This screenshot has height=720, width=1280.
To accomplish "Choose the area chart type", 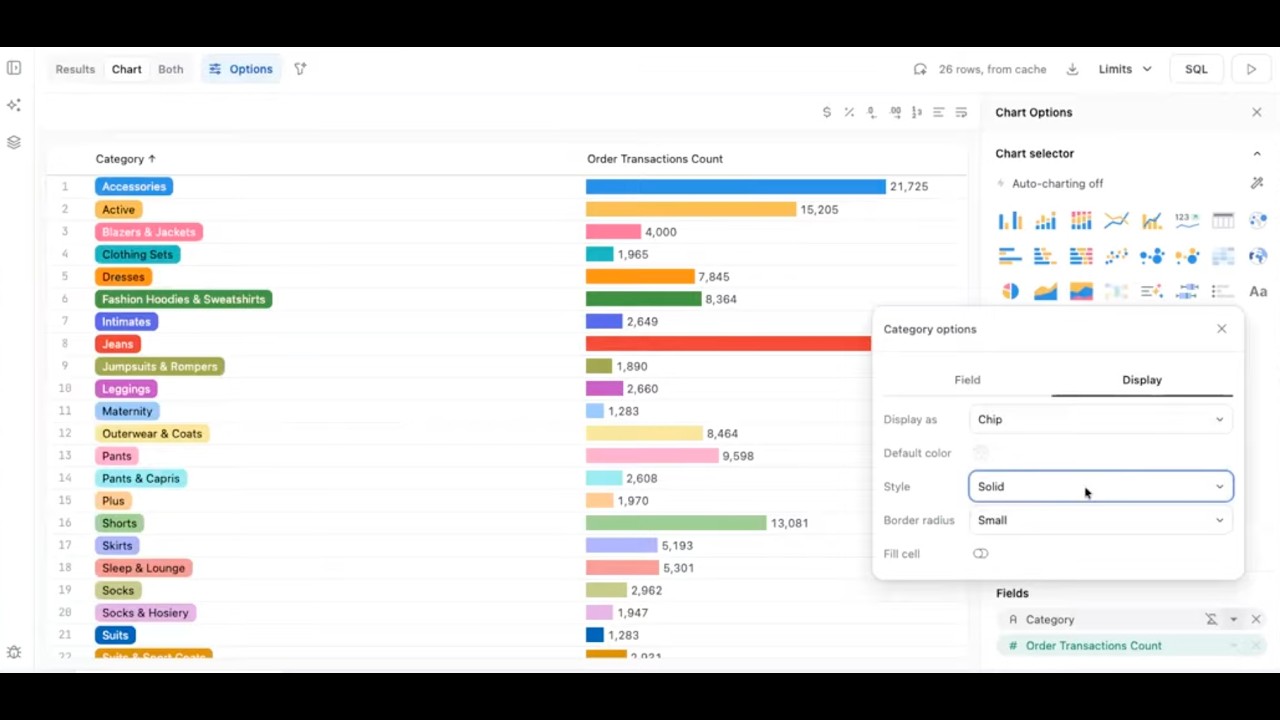I will (x=1045, y=291).
